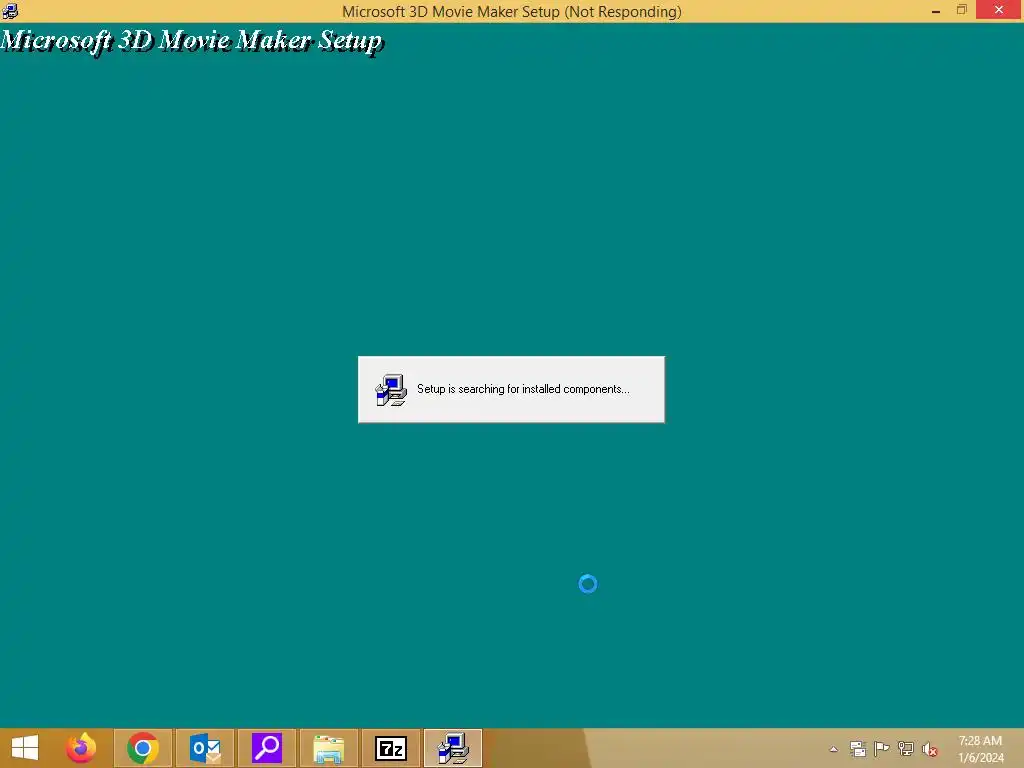
Task: Click the restore down window button
Action: 961,10
